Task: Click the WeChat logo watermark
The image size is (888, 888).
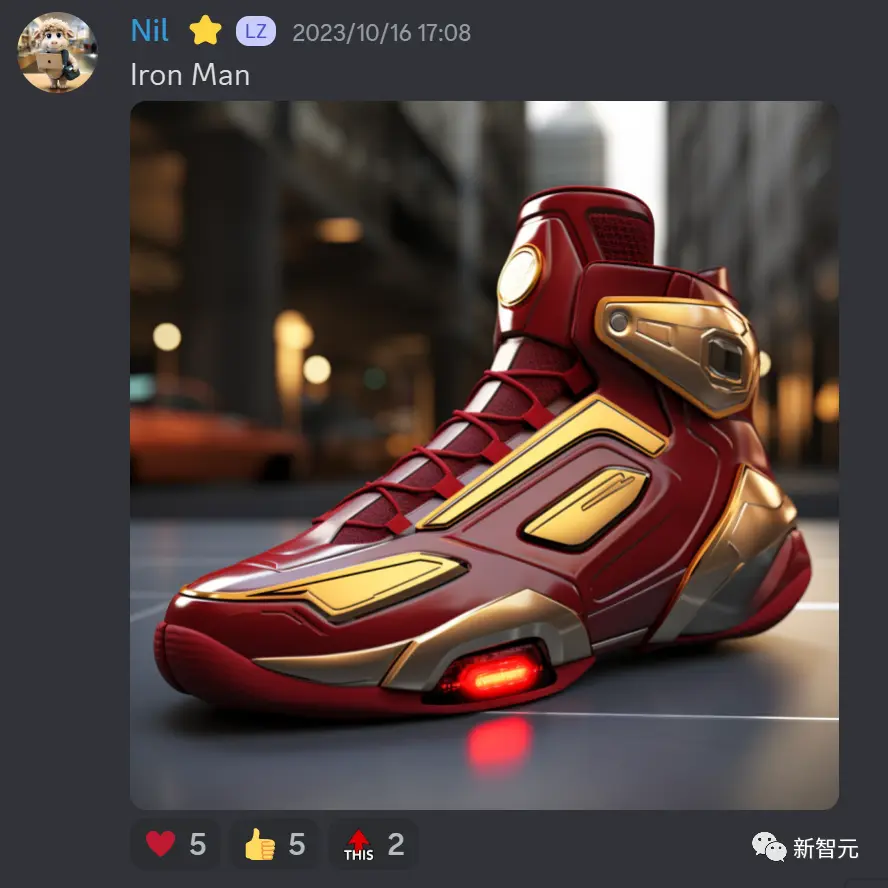Action: (x=769, y=847)
